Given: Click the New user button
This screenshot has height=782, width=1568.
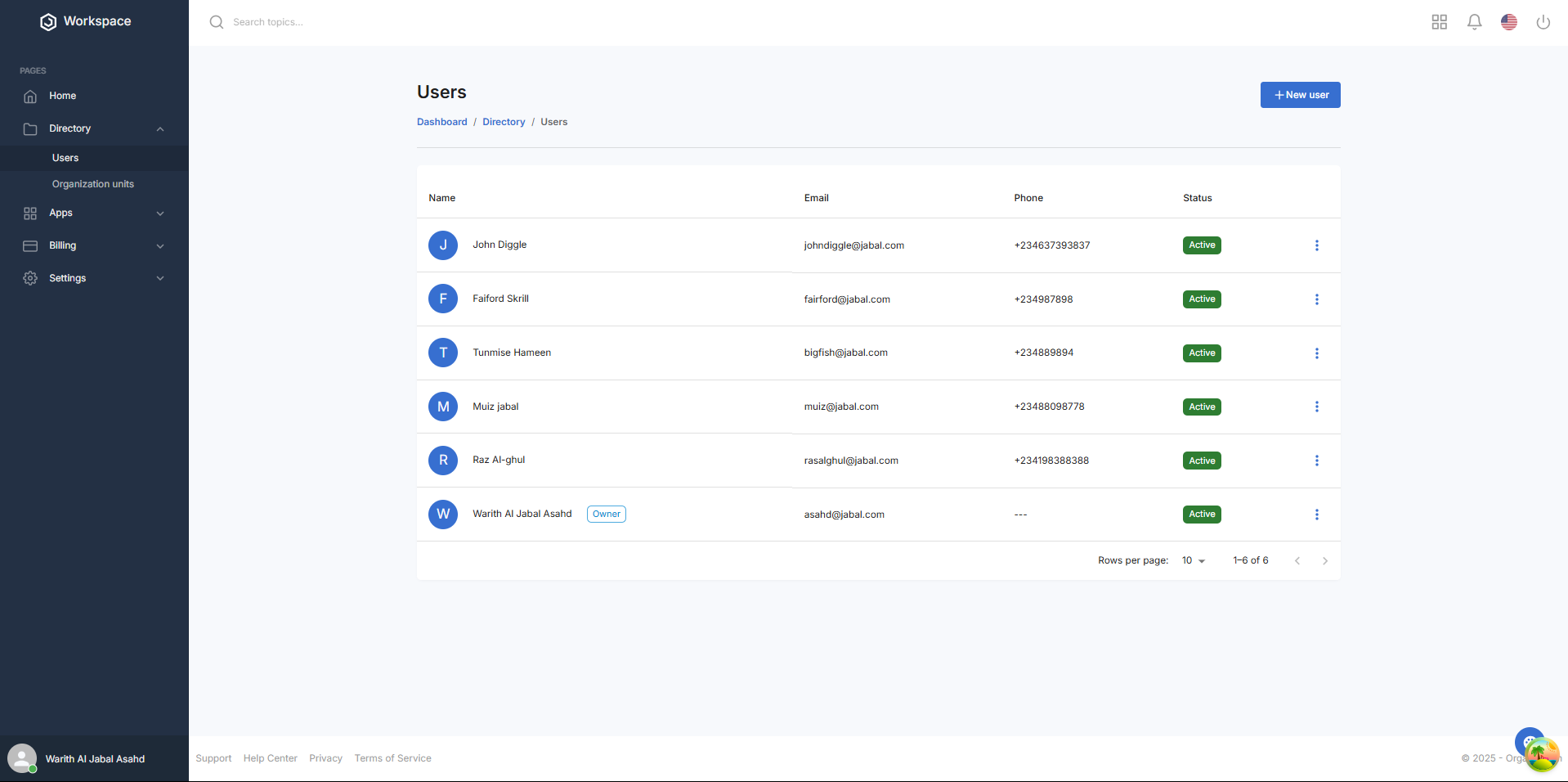Looking at the screenshot, I should coord(1300,95).
